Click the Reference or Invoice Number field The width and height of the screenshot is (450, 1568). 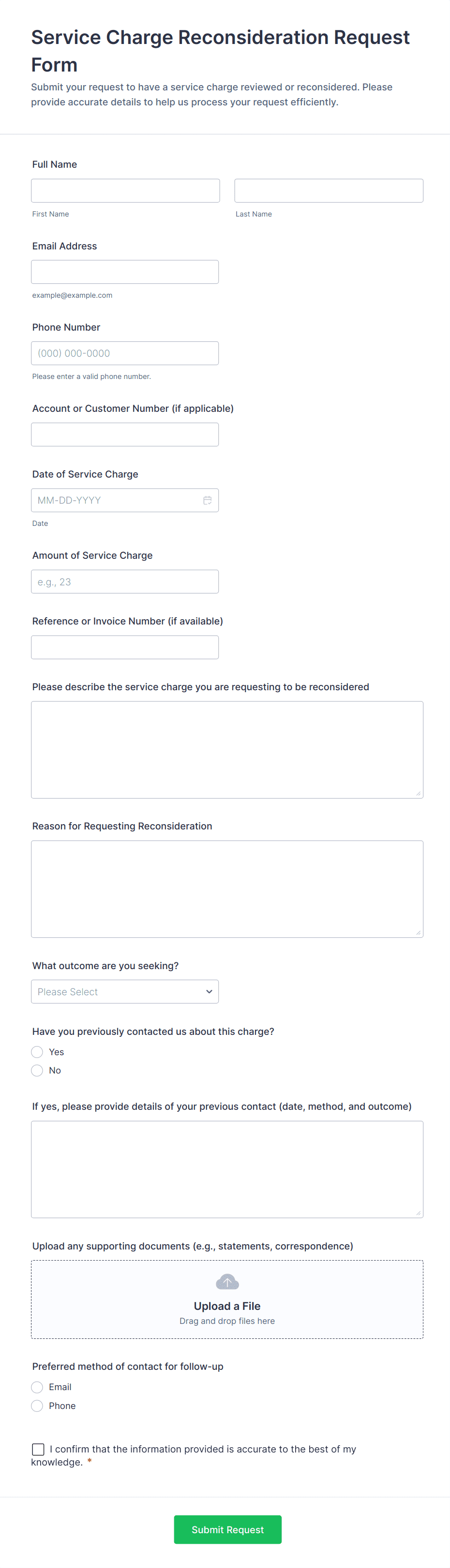point(125,648)
